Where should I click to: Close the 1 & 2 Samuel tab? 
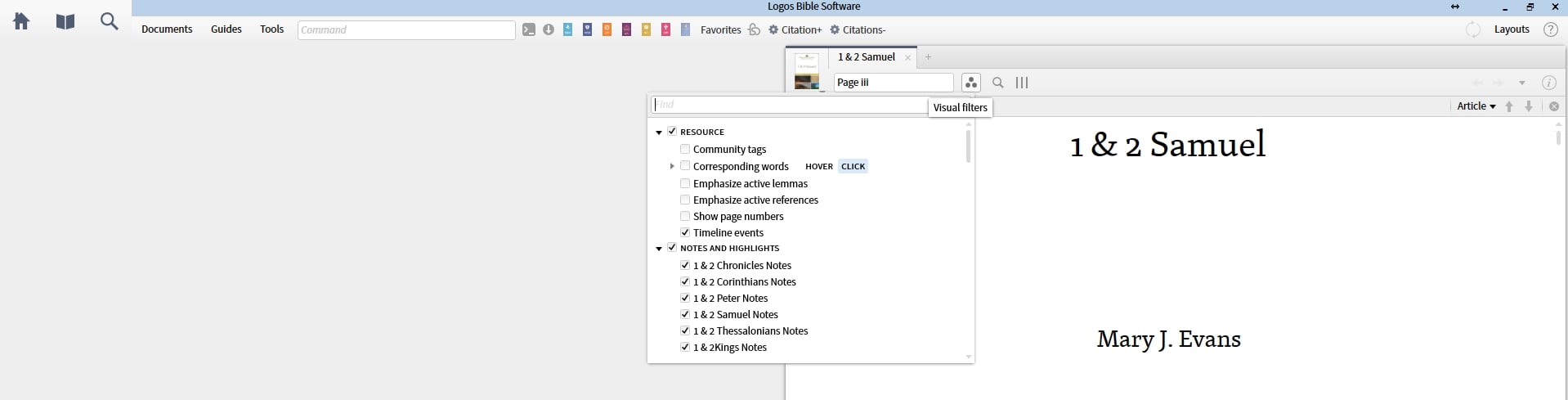[907, 58]
